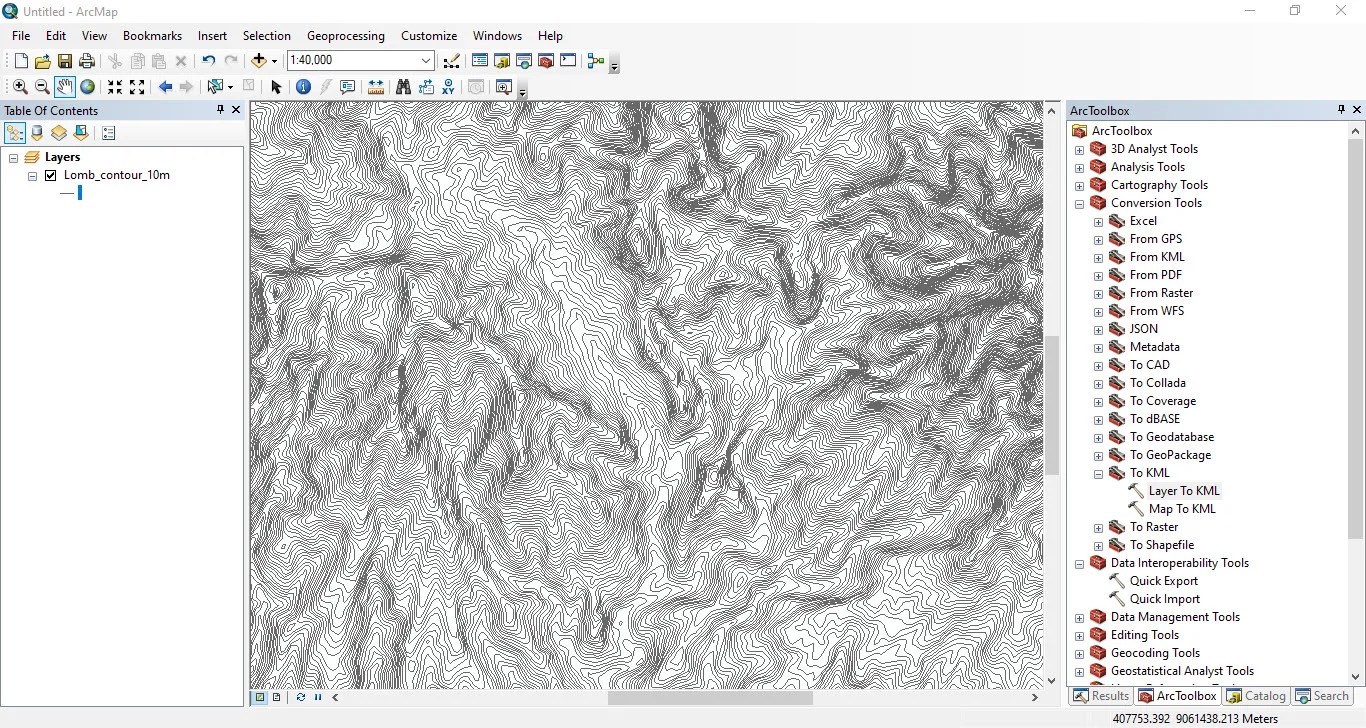Run the Layer To KML tool
This screenshot has width=1366, height=728.
(x=1185, y=490)
